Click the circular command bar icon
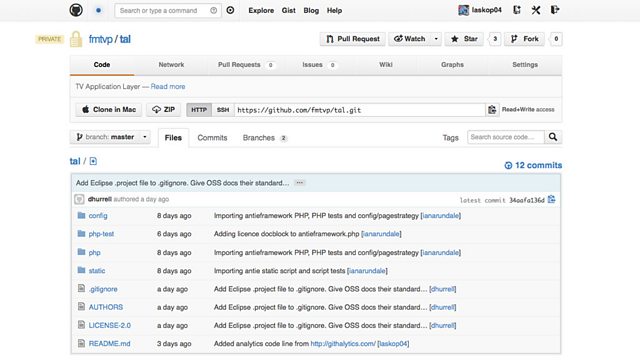This screenshot has height=360, width=640. (230, 10)
